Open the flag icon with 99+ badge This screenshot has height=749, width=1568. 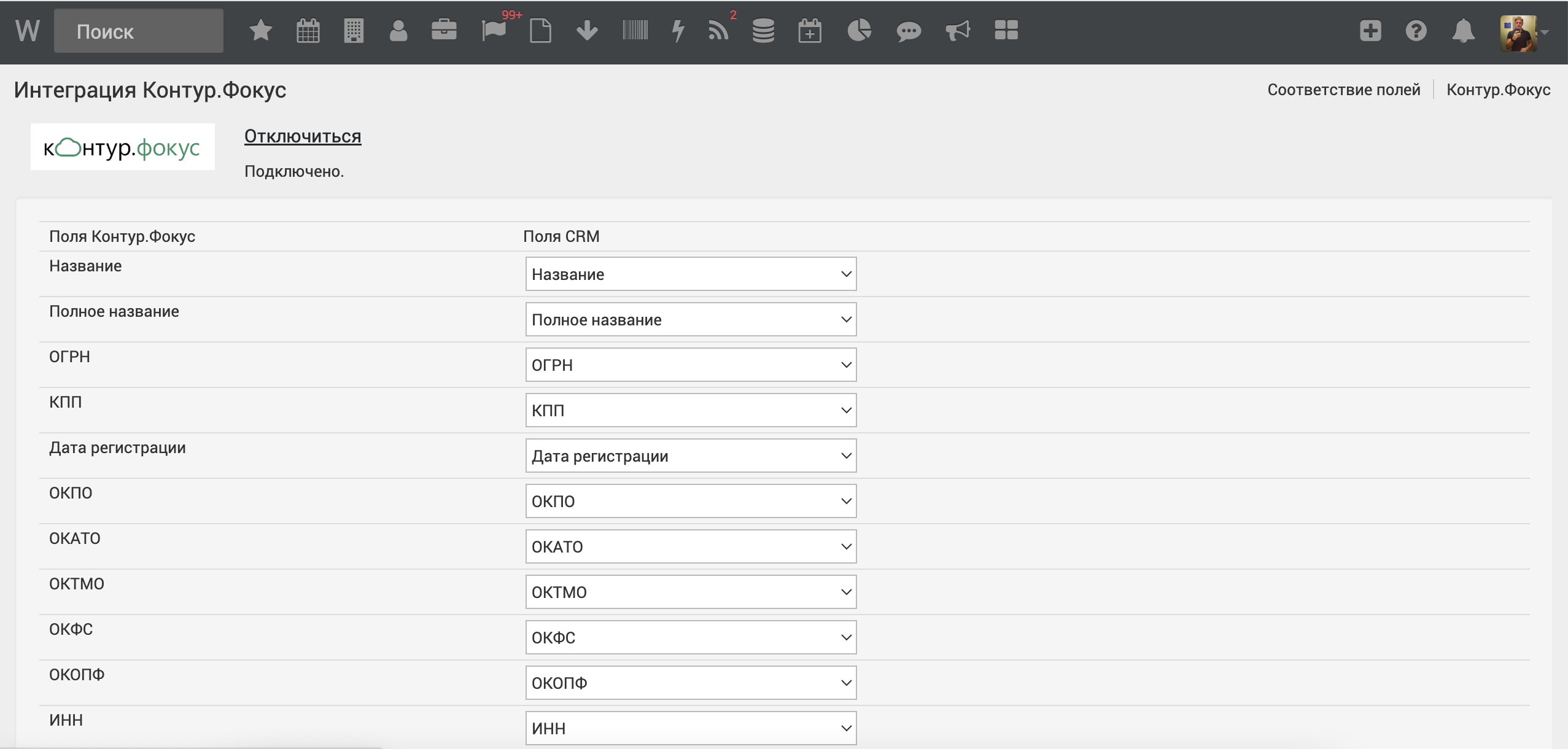[494, 30]
